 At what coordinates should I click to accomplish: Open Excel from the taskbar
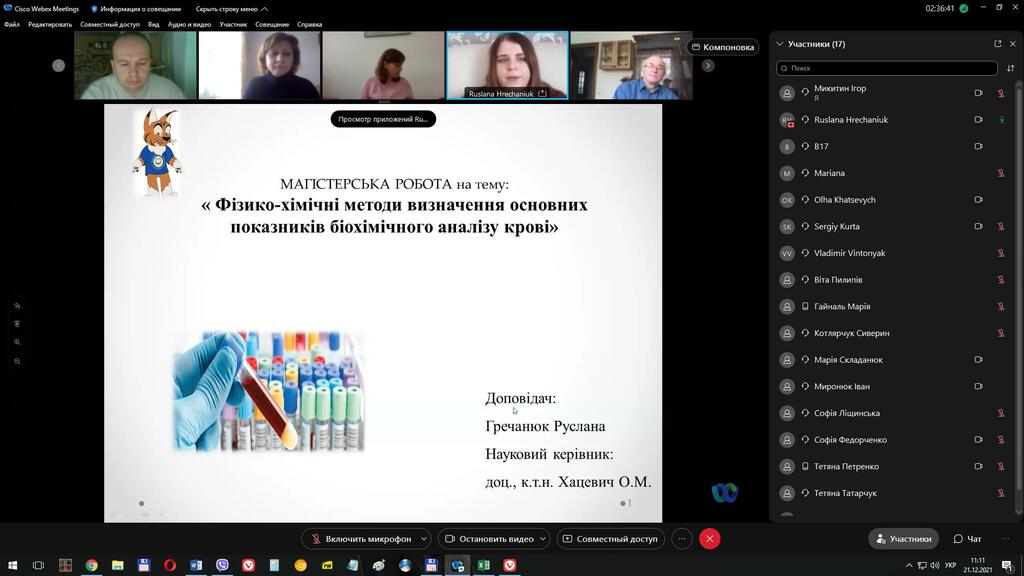[x=484, y=565]
